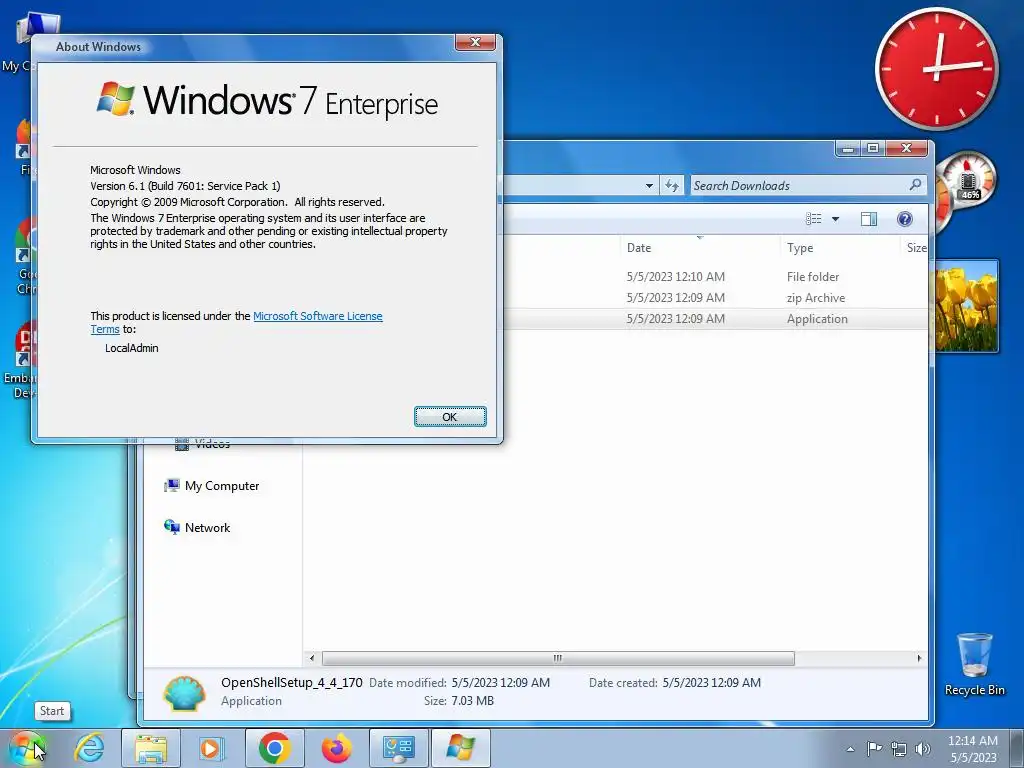
Task: Click the red clock desktop gadget
Action: coord(936,68)
